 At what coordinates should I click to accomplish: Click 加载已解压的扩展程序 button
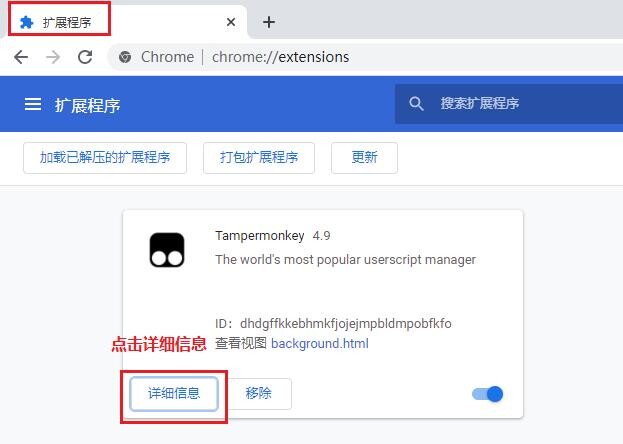[105, 158]
